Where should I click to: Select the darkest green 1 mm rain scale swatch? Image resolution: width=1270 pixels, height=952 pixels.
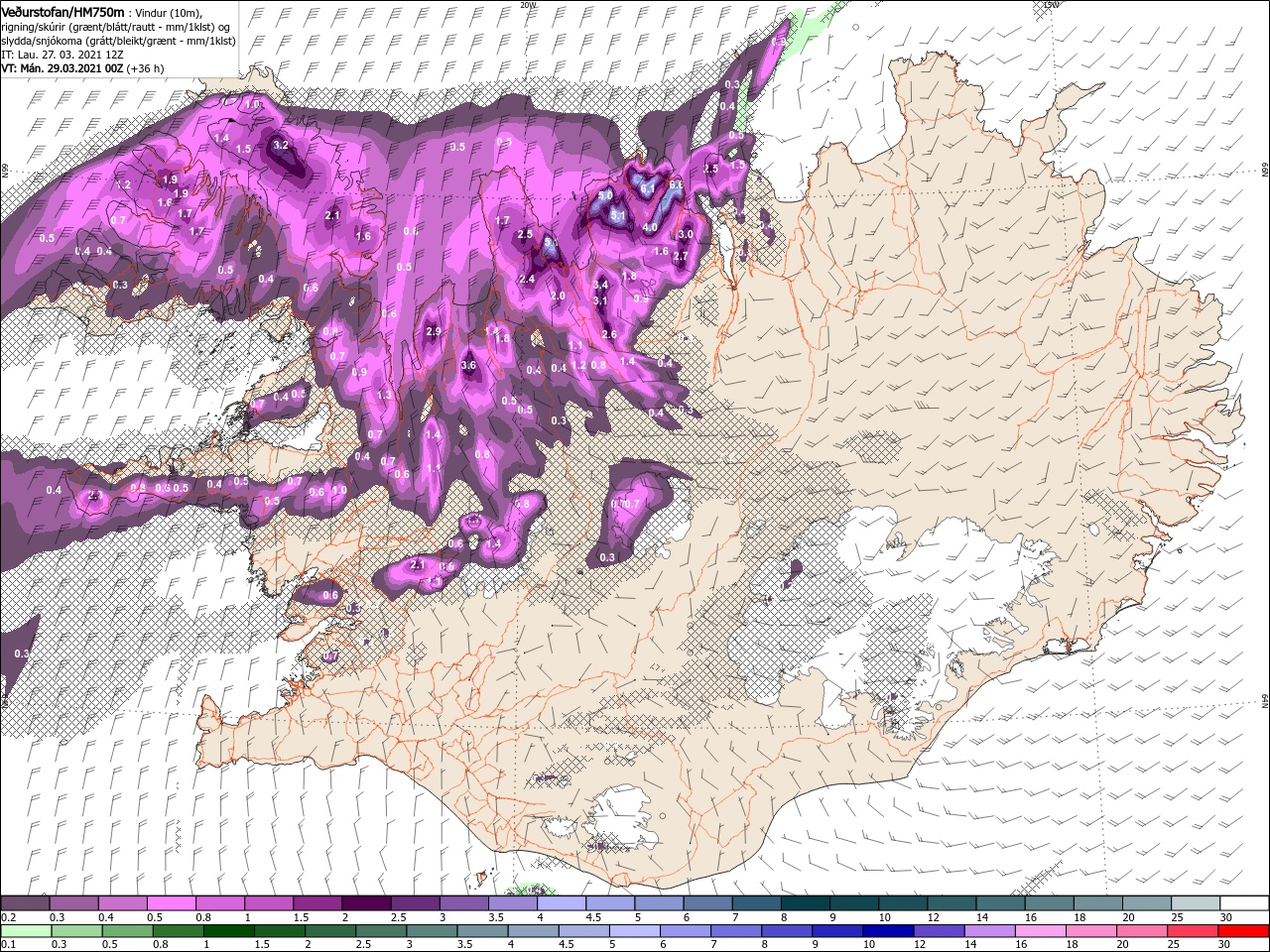(229, 931)
